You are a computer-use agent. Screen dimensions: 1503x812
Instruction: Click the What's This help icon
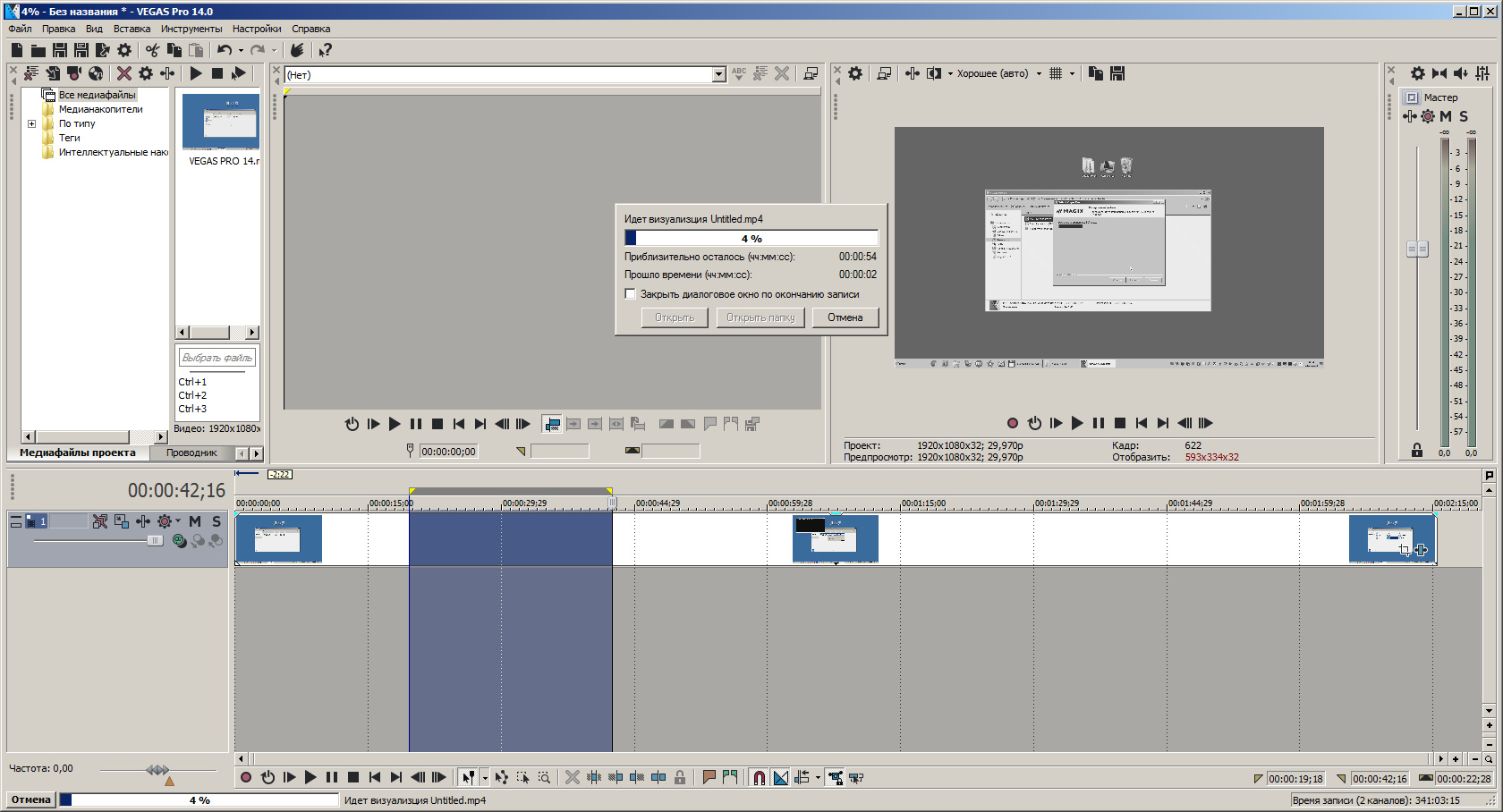coord(325,50)
